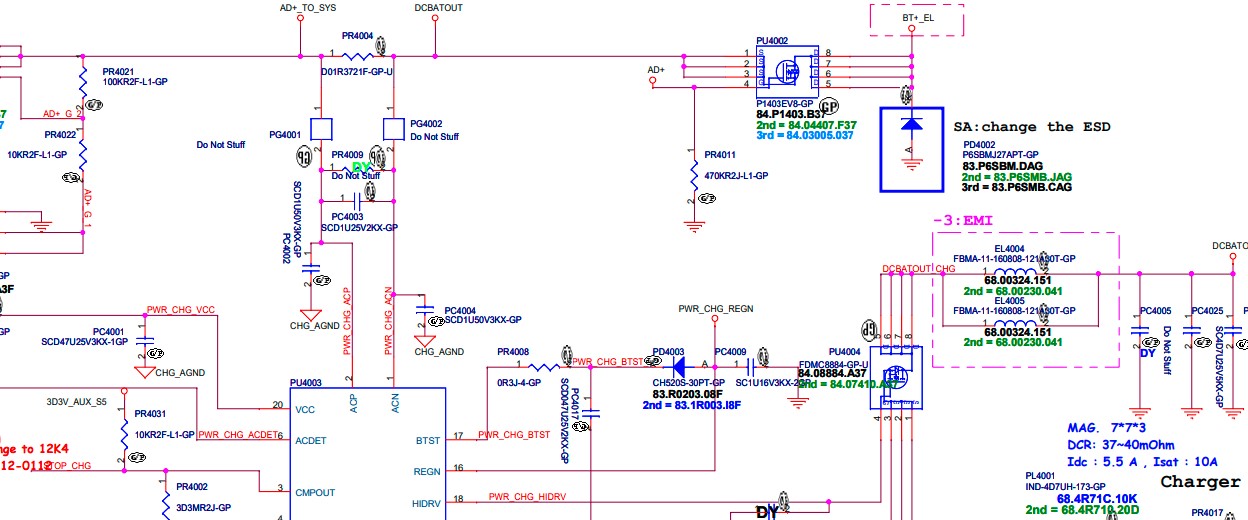Click the PC4005 capacitor symbol
Image resolution: width=1248 pixels, height=520 pixels.
(x=1139, y=329)
